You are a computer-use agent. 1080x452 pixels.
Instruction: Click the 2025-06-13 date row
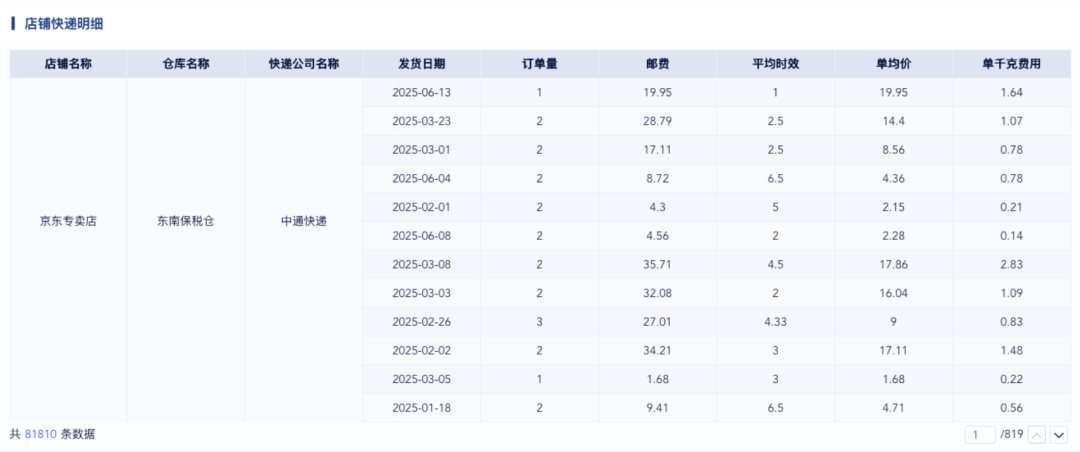[x=716, y=92]
